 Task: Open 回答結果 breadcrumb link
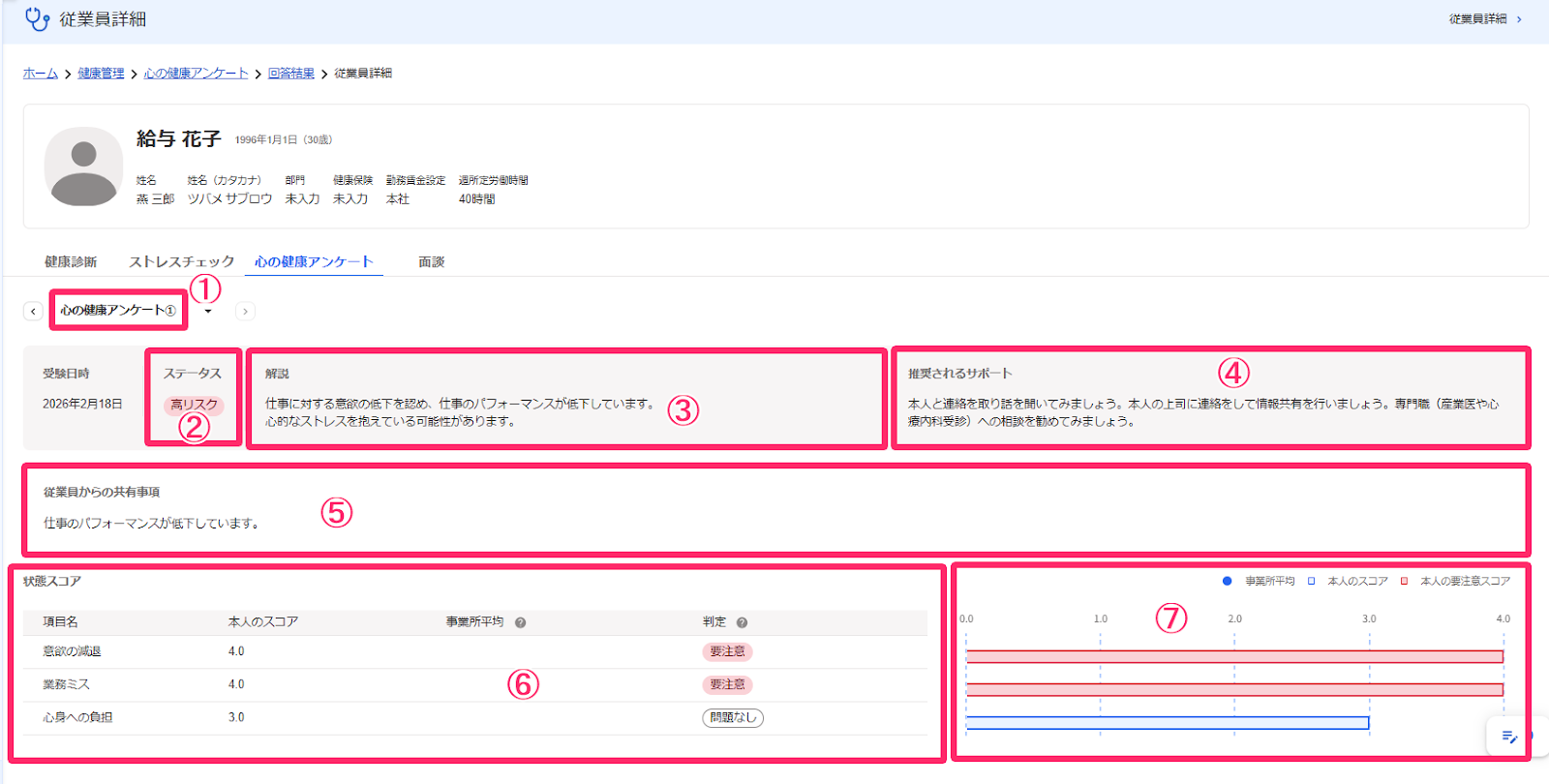[x=291, y=74]
